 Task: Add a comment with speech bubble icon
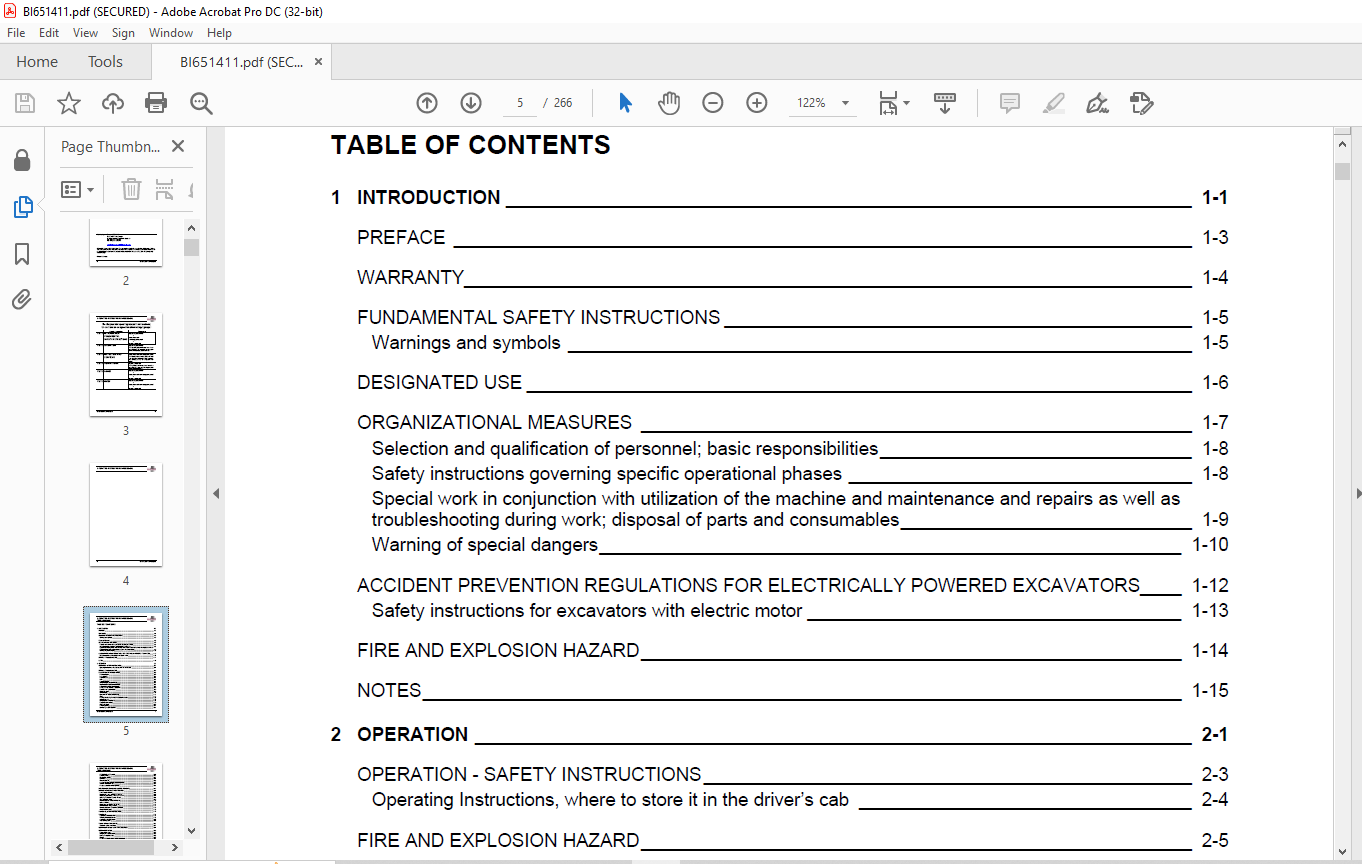click(x=1010, y=103)
